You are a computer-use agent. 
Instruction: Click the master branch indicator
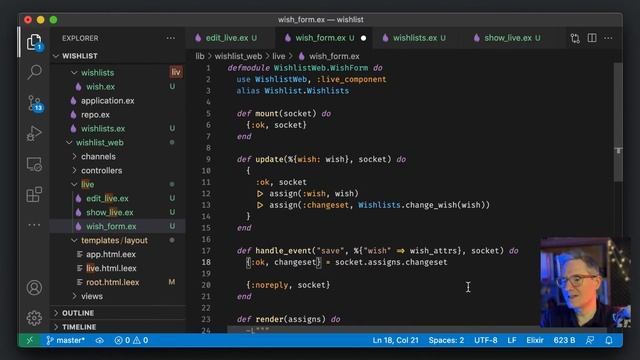click(65, 340)
